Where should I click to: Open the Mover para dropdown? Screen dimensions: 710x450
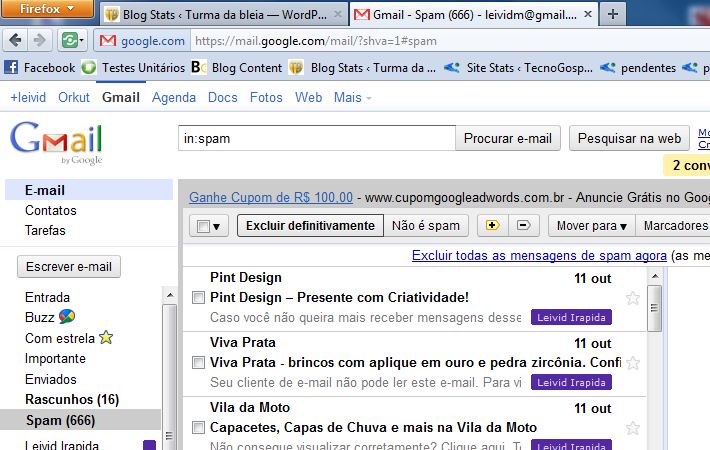coord(592,225)
